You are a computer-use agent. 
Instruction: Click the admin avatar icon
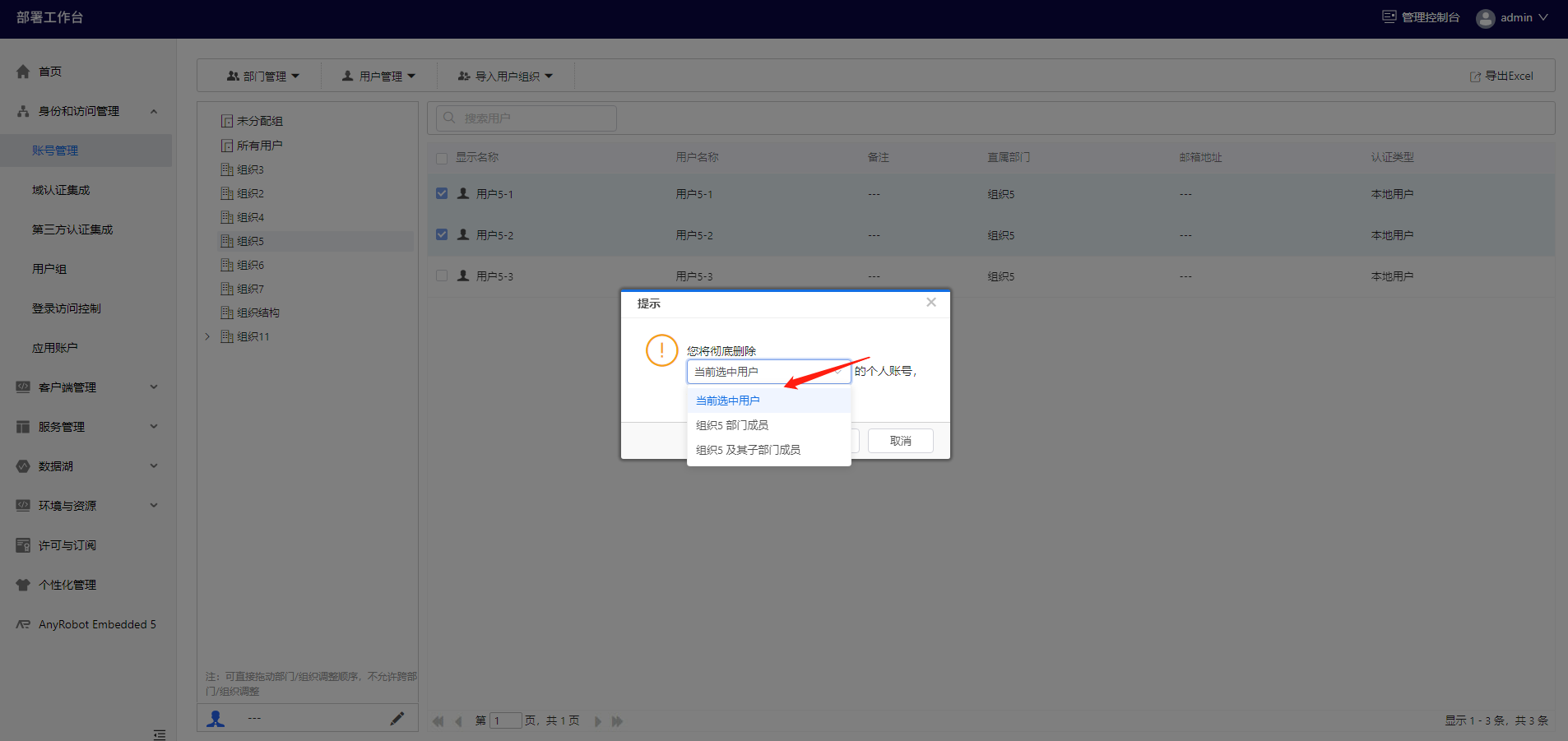tap(1485, 18)
